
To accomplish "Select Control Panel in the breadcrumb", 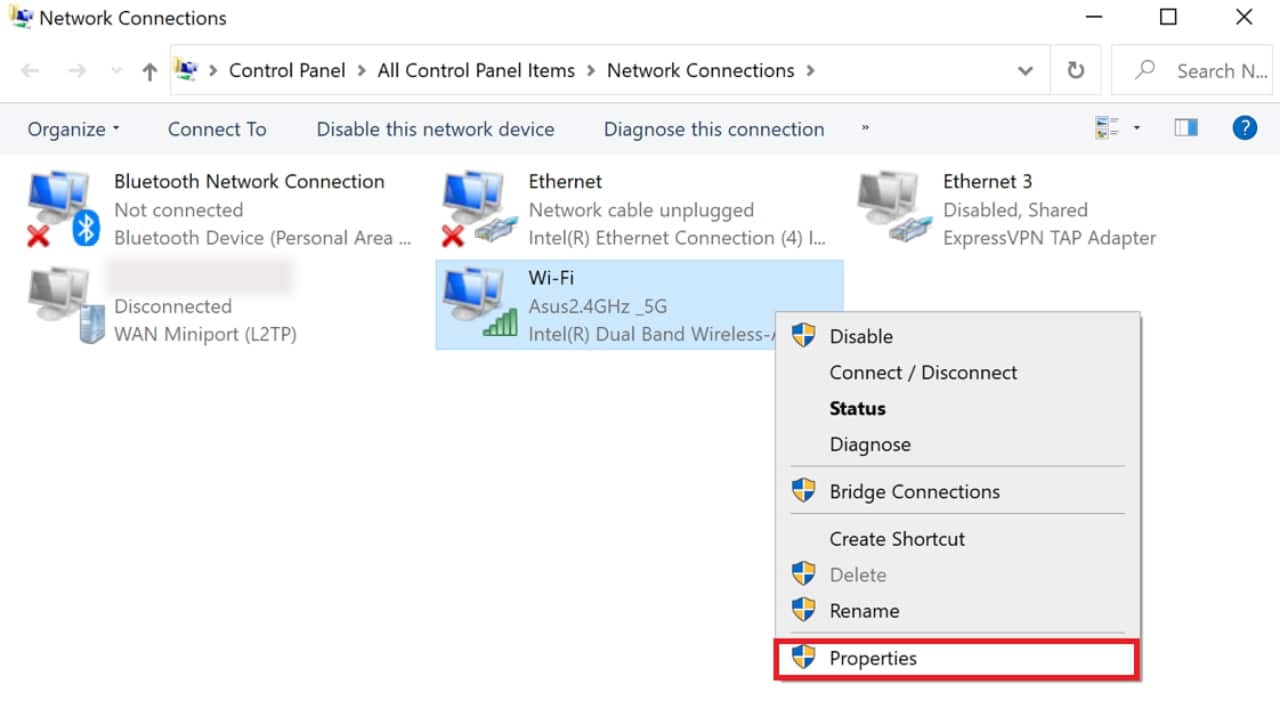I will [x=287, y=71].
